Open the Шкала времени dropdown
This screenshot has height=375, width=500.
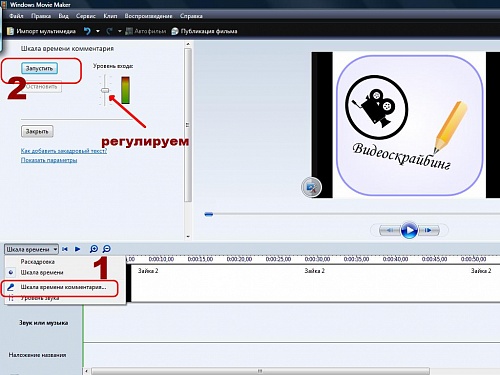[x=31, y=249]
